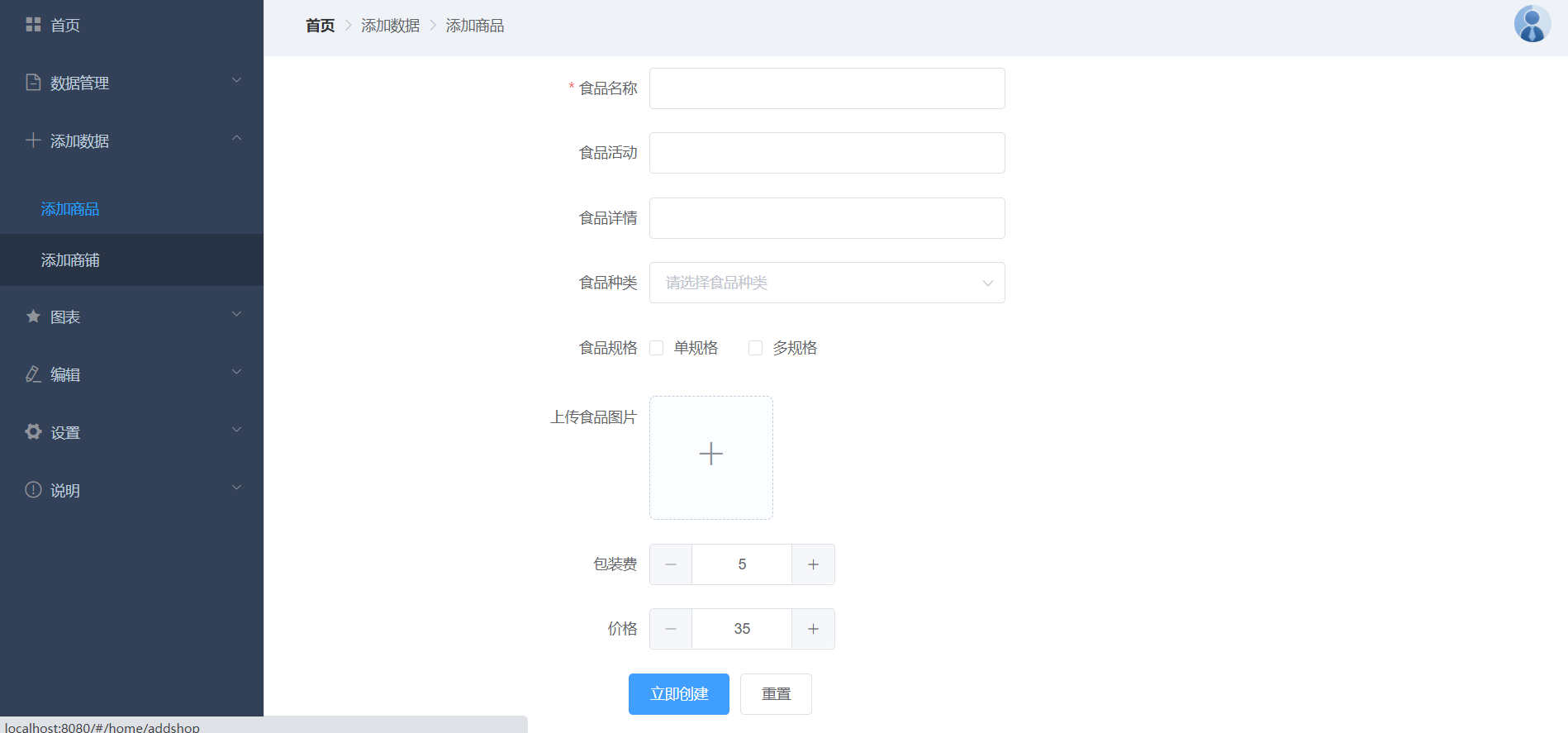
Task: Click the document icon beside 数据管理
Action: (x=33, y=82)
